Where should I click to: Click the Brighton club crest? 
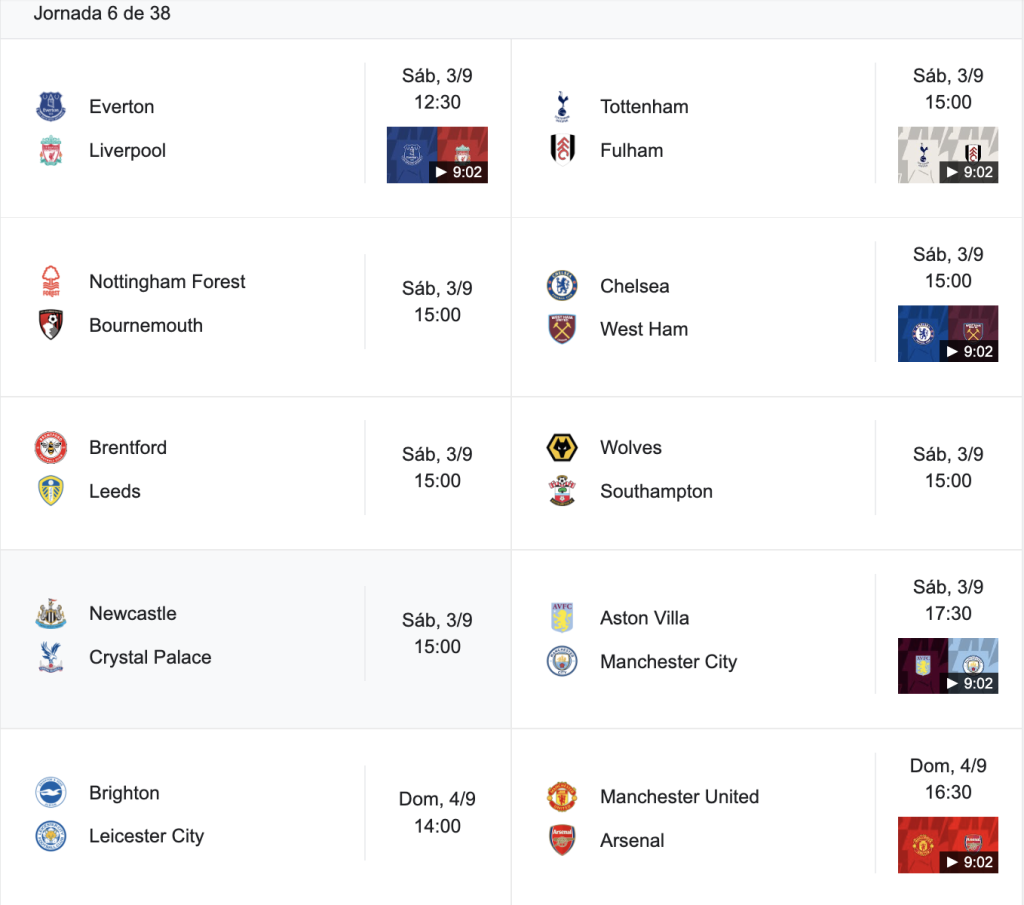click(50, 793)
